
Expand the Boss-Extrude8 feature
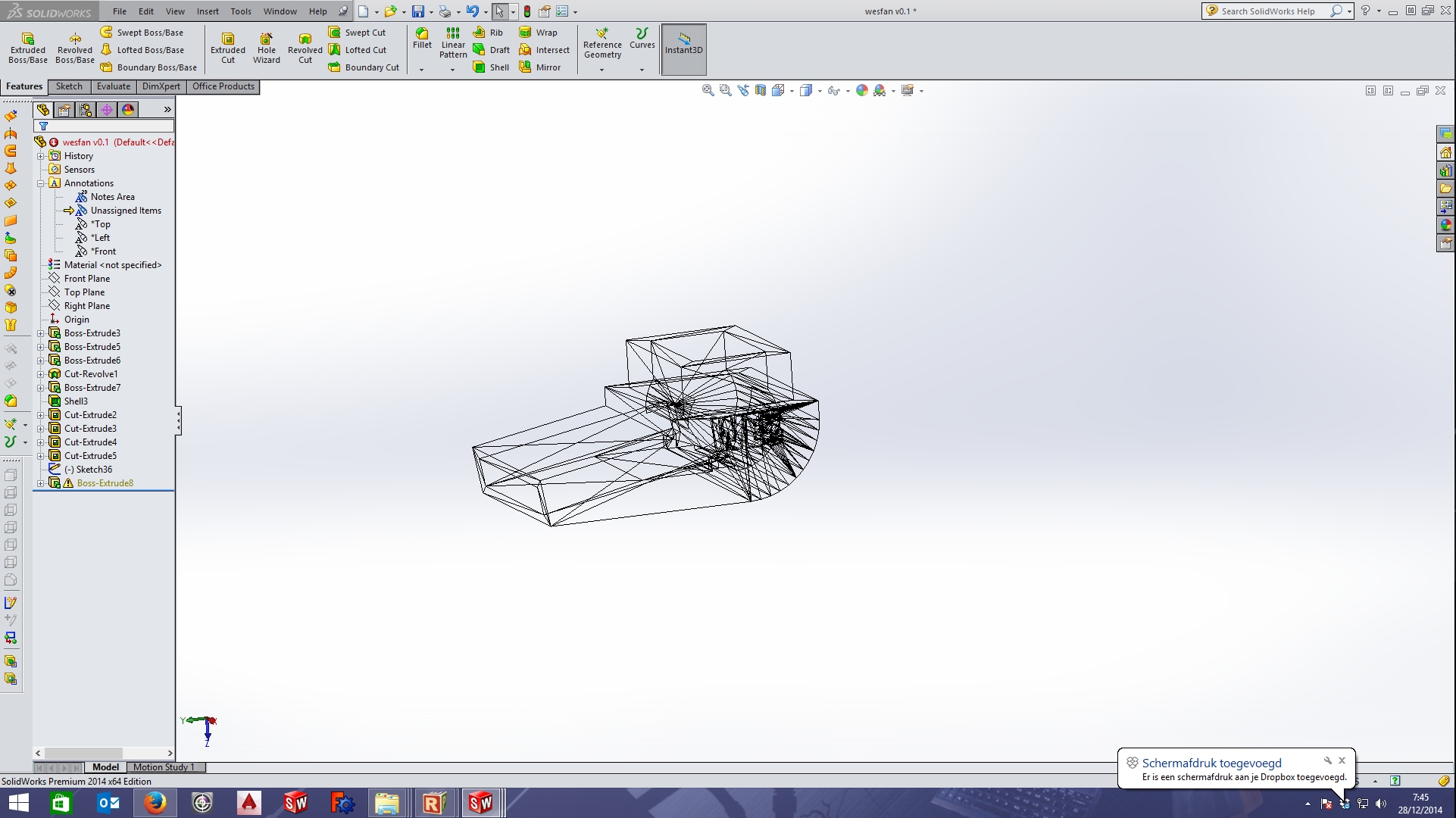pos(41,483)
